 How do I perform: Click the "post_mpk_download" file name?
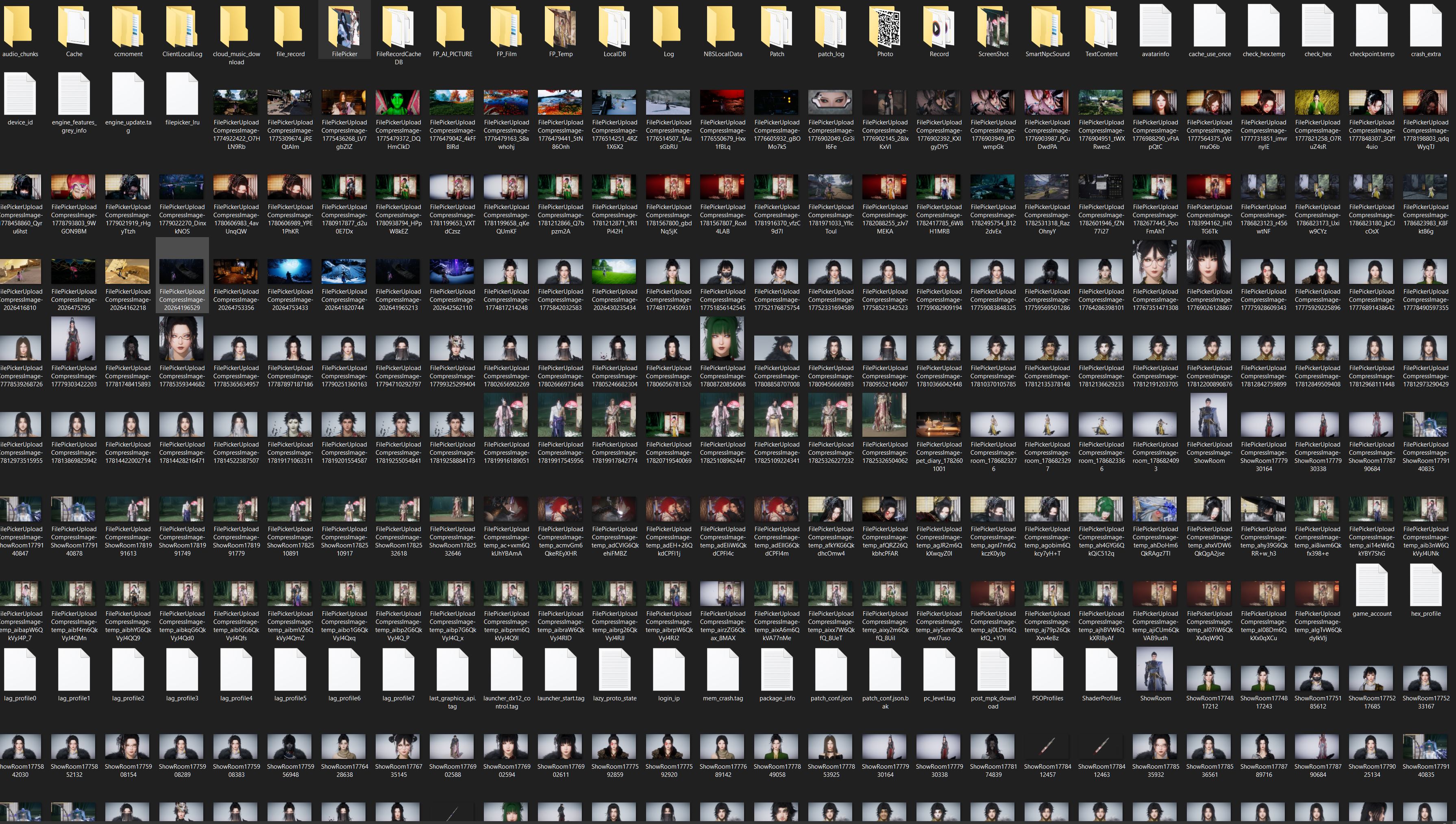click(993, 702)
